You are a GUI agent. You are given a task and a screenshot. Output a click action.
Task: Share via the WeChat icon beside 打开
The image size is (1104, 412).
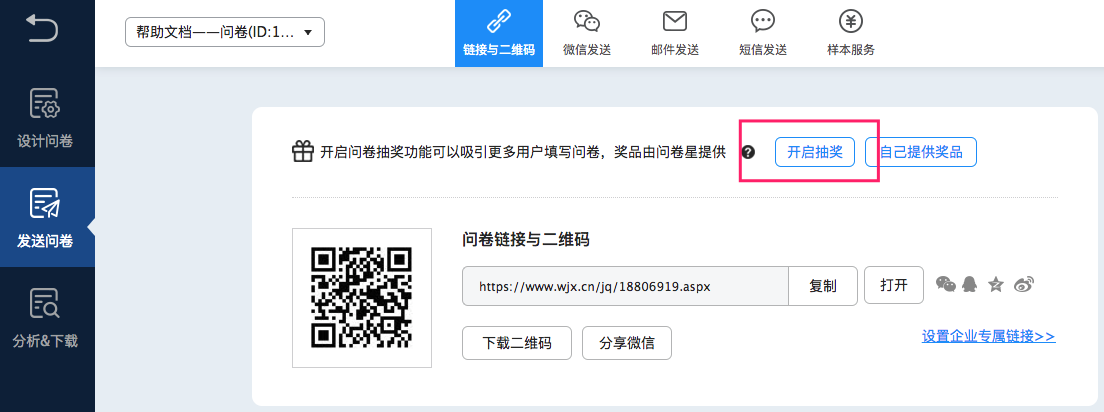tap(945, 285)
